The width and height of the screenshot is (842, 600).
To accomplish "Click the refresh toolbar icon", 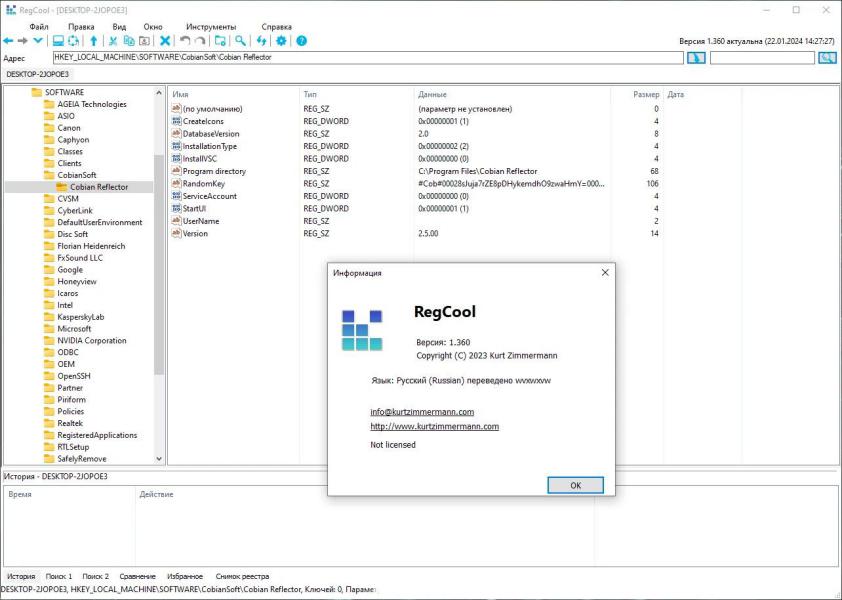I will click(x=74, y=41).
